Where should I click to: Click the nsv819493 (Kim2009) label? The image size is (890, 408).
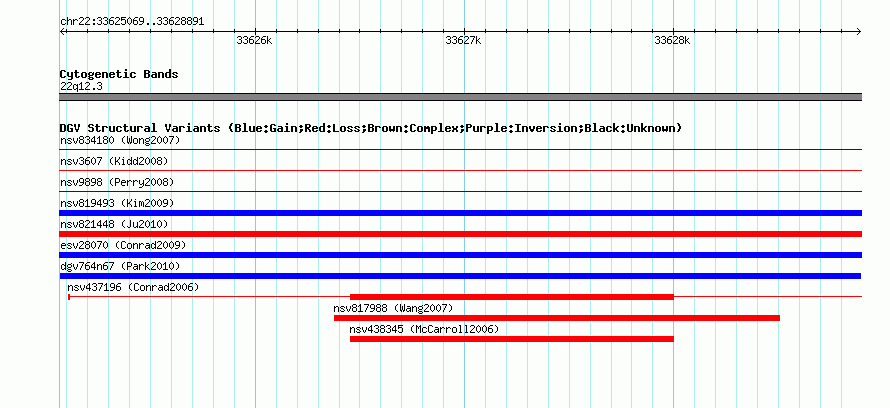(x=117, y=203)
